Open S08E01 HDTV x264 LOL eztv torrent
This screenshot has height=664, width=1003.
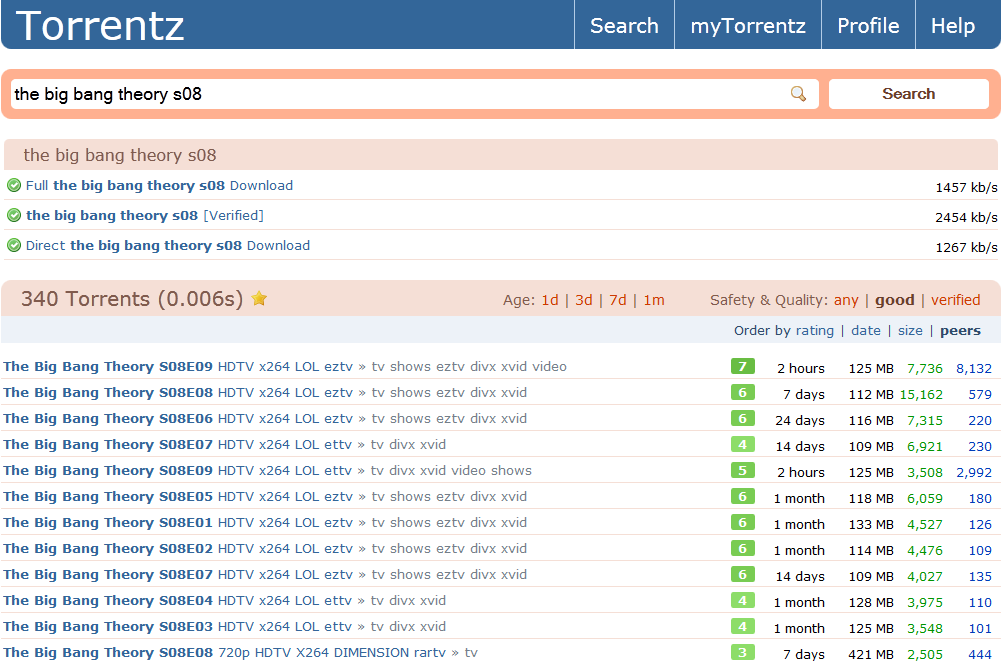178,523
